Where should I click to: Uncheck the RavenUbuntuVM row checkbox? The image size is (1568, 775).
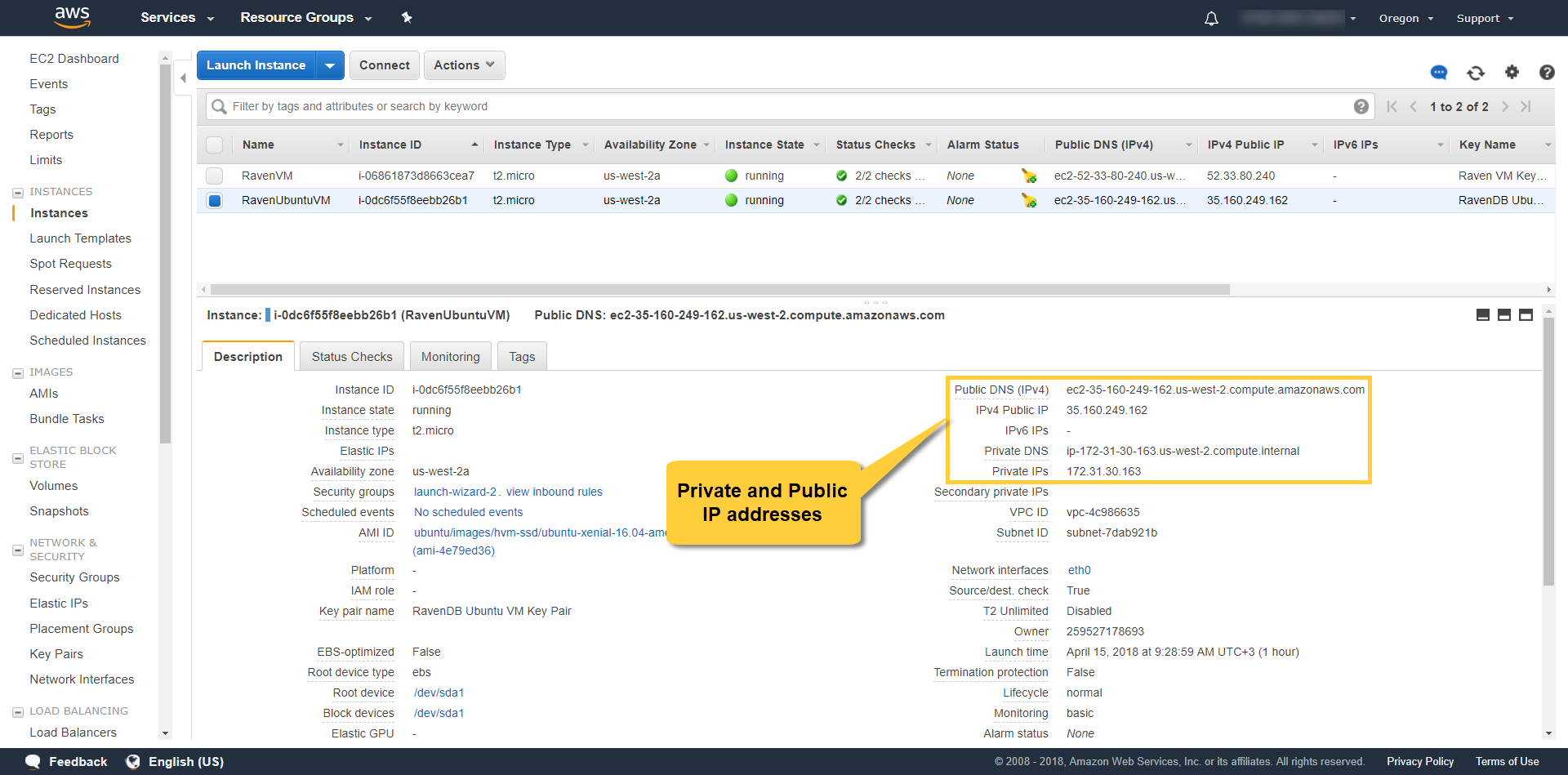tap(215, 200)
